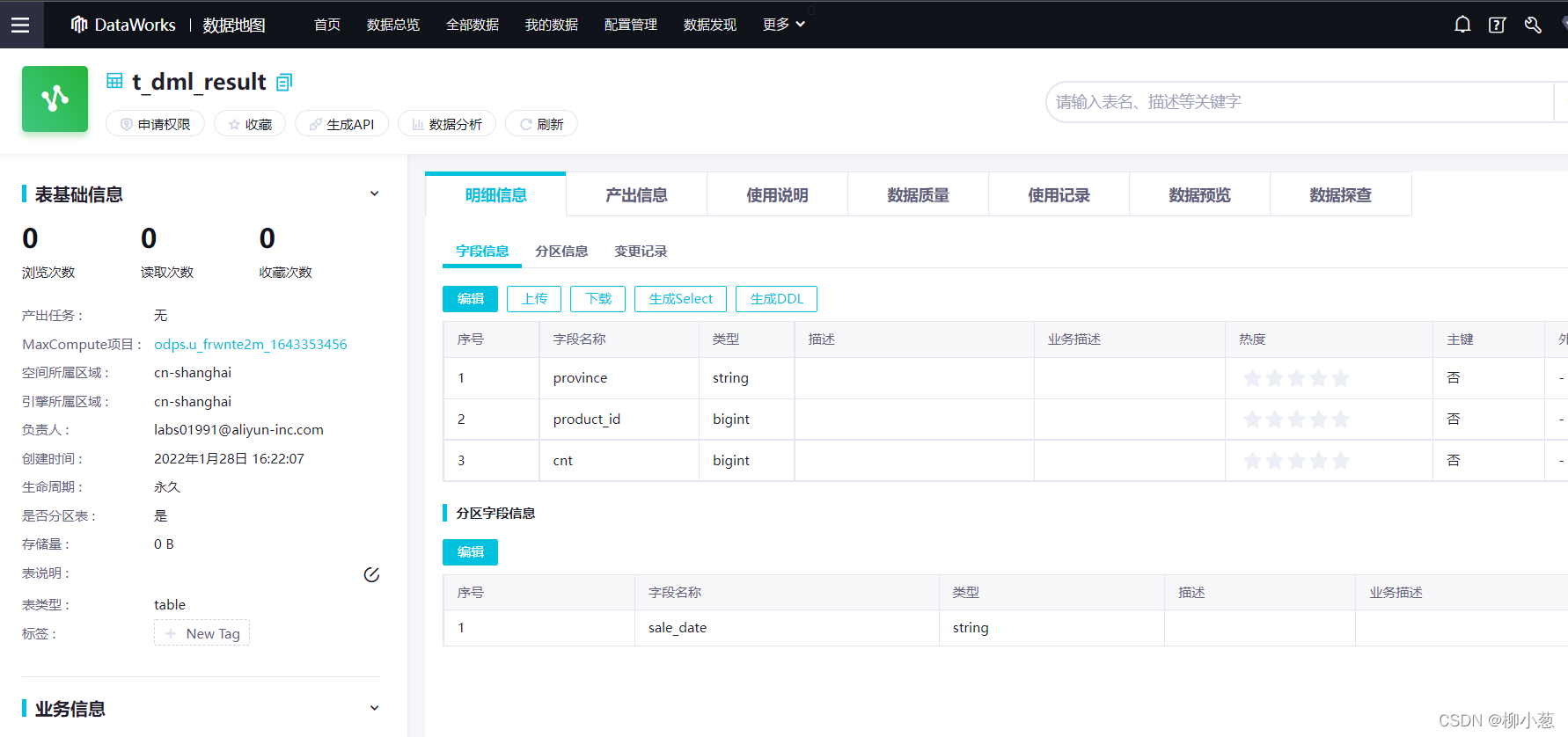This screenshot has height=737, width=1568.
Task: Click 申请权限 button
Action: (x=155, y=124)
